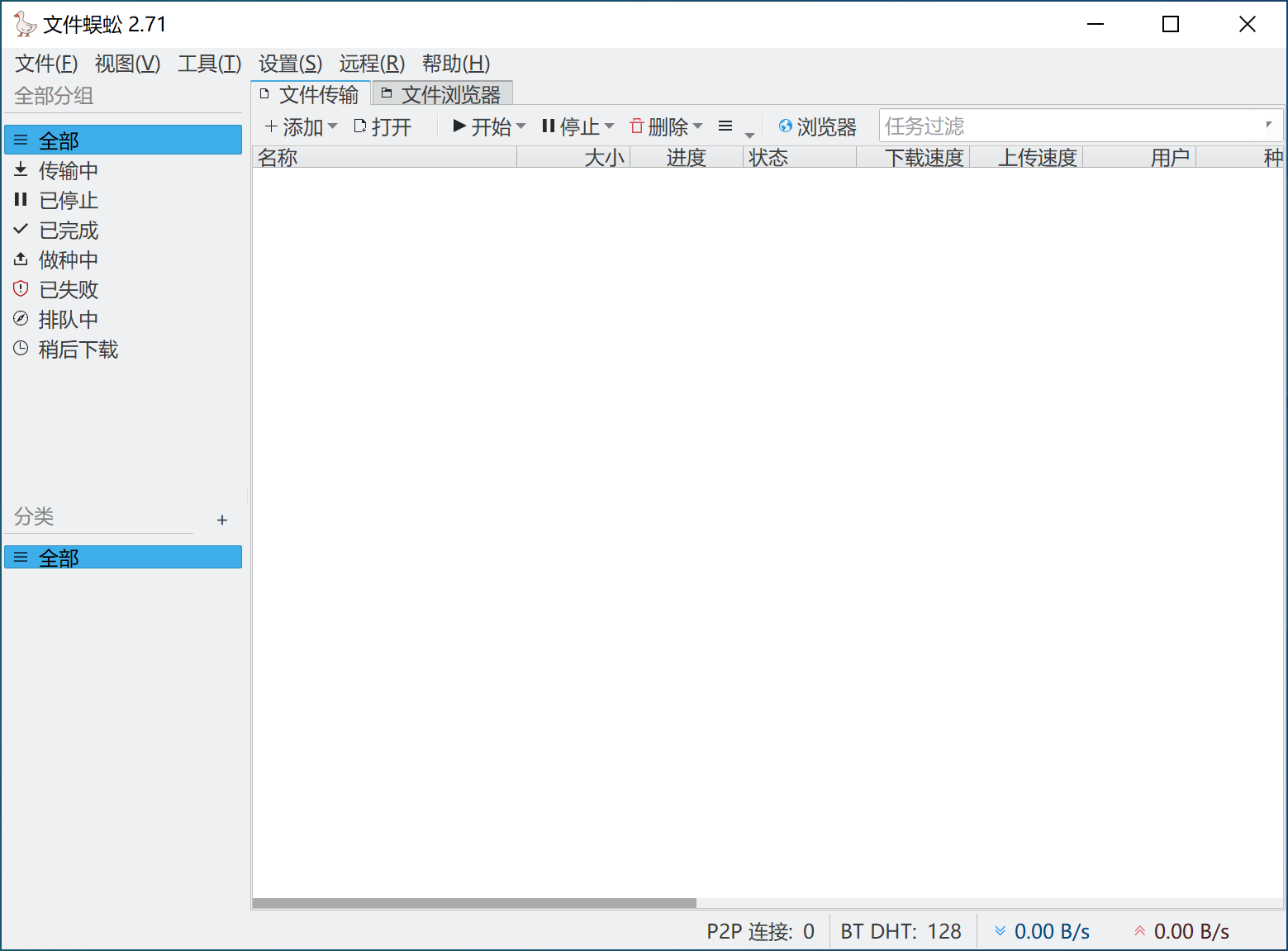1288x951 pixels.
Task: Switch to the 文件浏览器 tab
Action: (442, 94)
